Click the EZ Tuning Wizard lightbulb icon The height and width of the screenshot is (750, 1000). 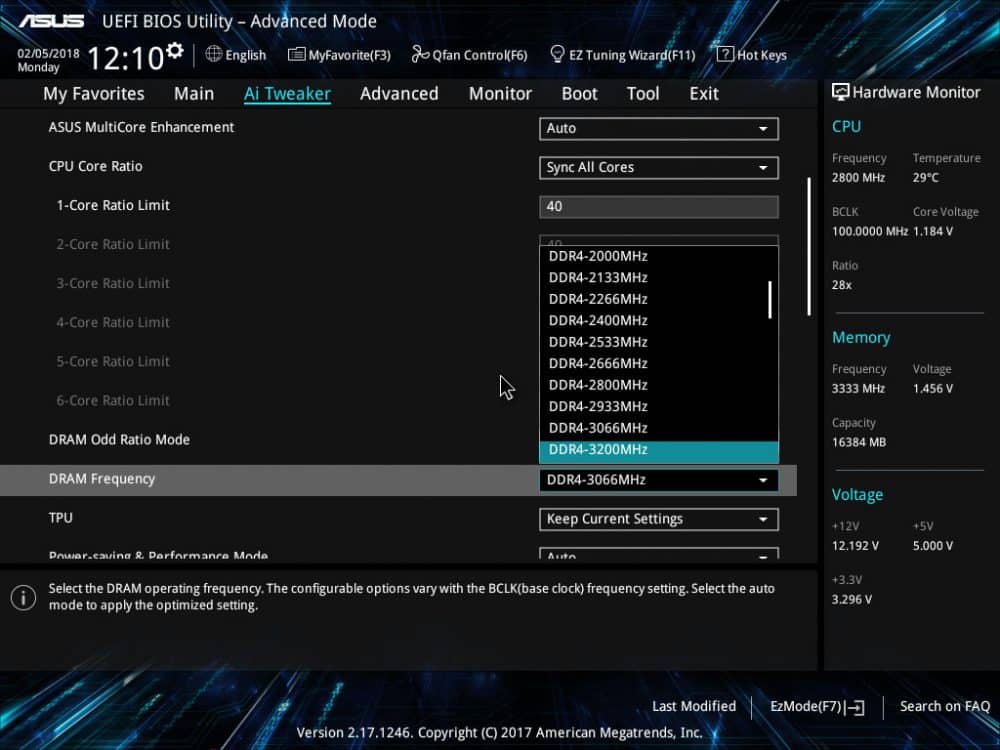[557, 54]
